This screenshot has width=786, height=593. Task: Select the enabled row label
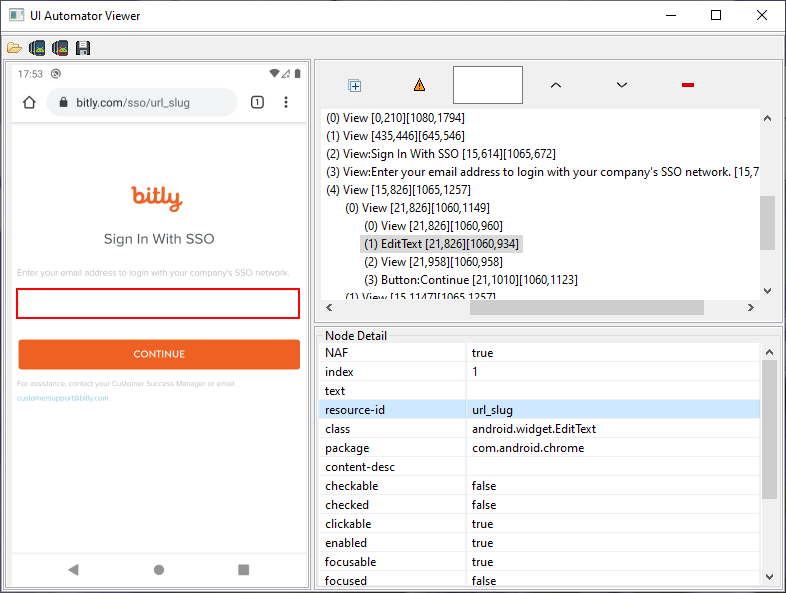click(346, 543)
